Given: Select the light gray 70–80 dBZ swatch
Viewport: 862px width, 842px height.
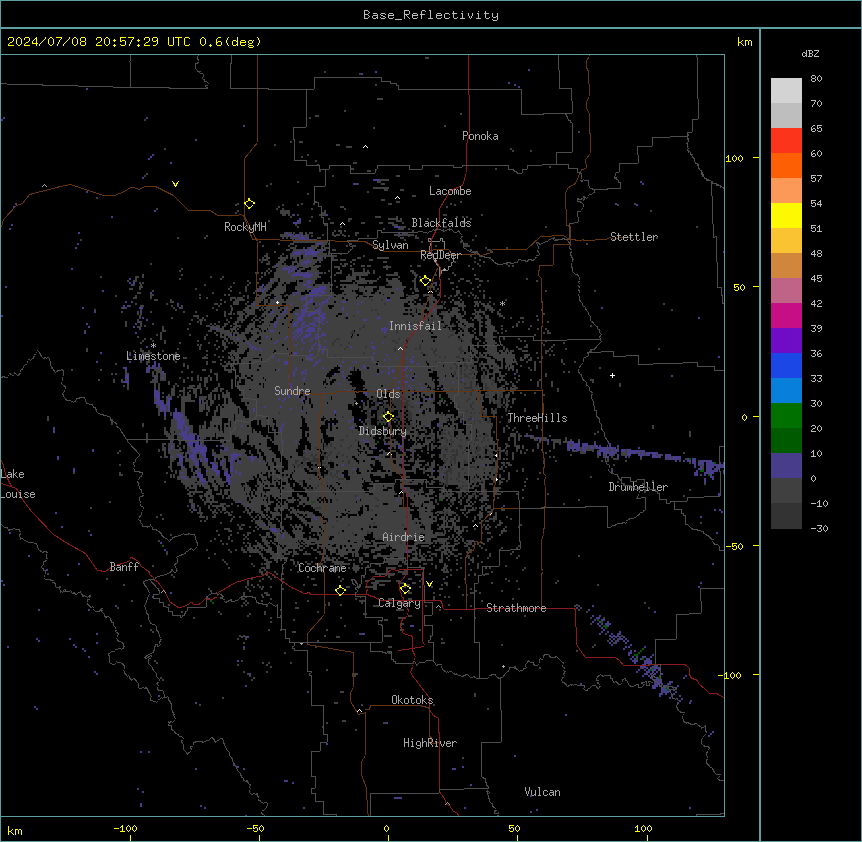Looking at the screenshot, I should coord(786,90).
